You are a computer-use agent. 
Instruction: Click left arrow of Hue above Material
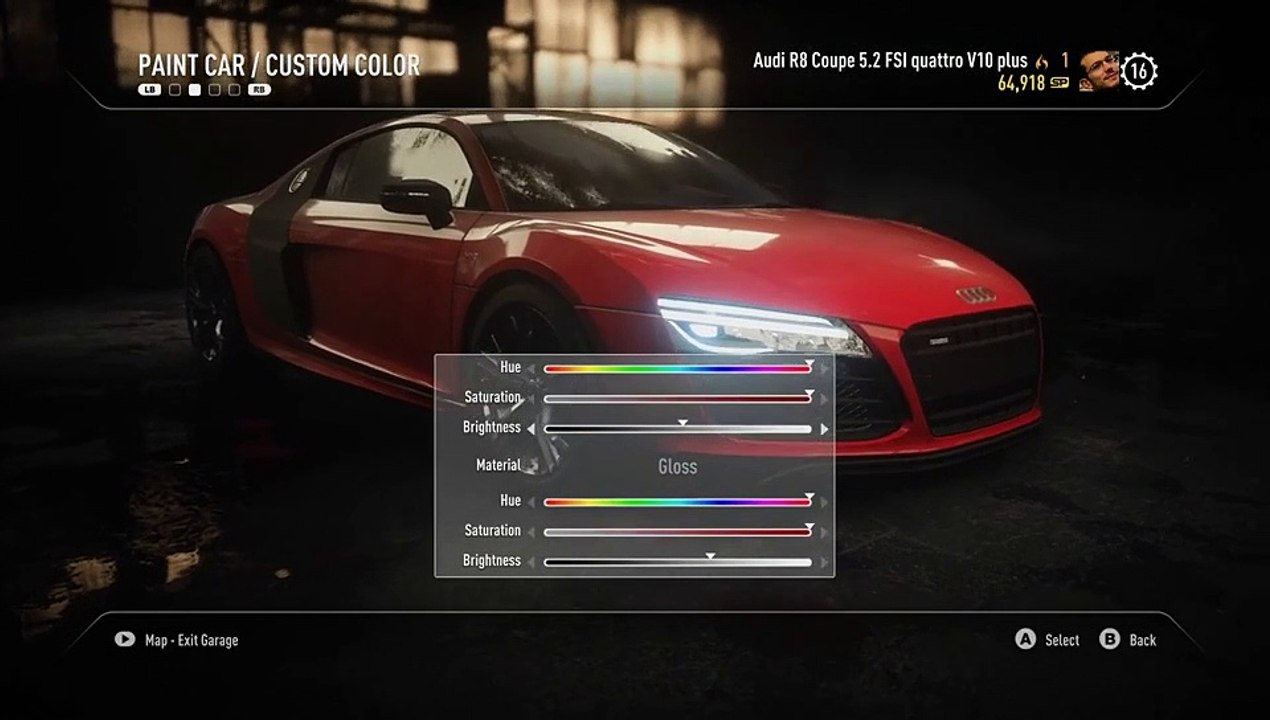[x=531, y=369]
